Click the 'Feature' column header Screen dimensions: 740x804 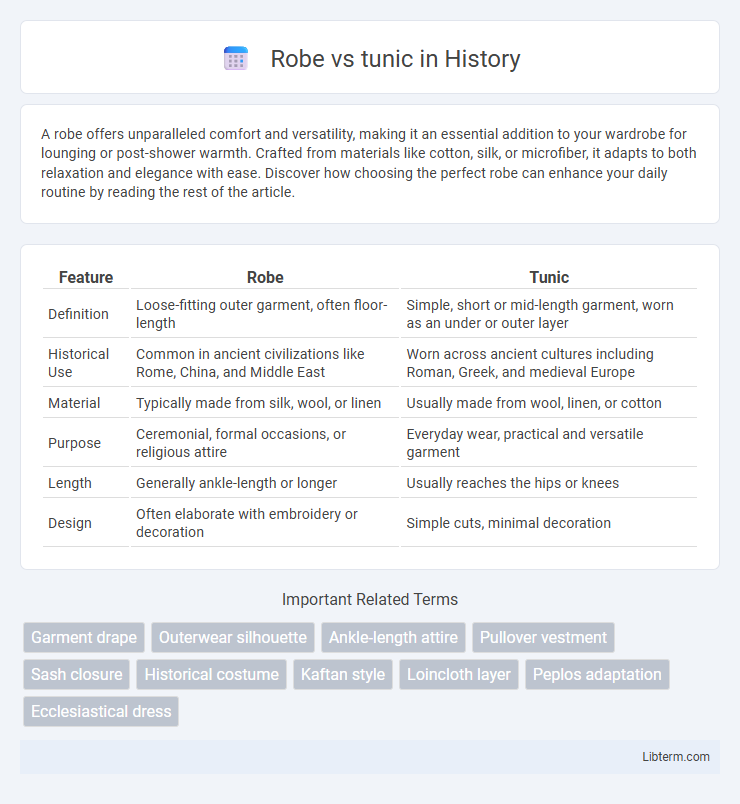pyautogui.click(x=86, y=277)
